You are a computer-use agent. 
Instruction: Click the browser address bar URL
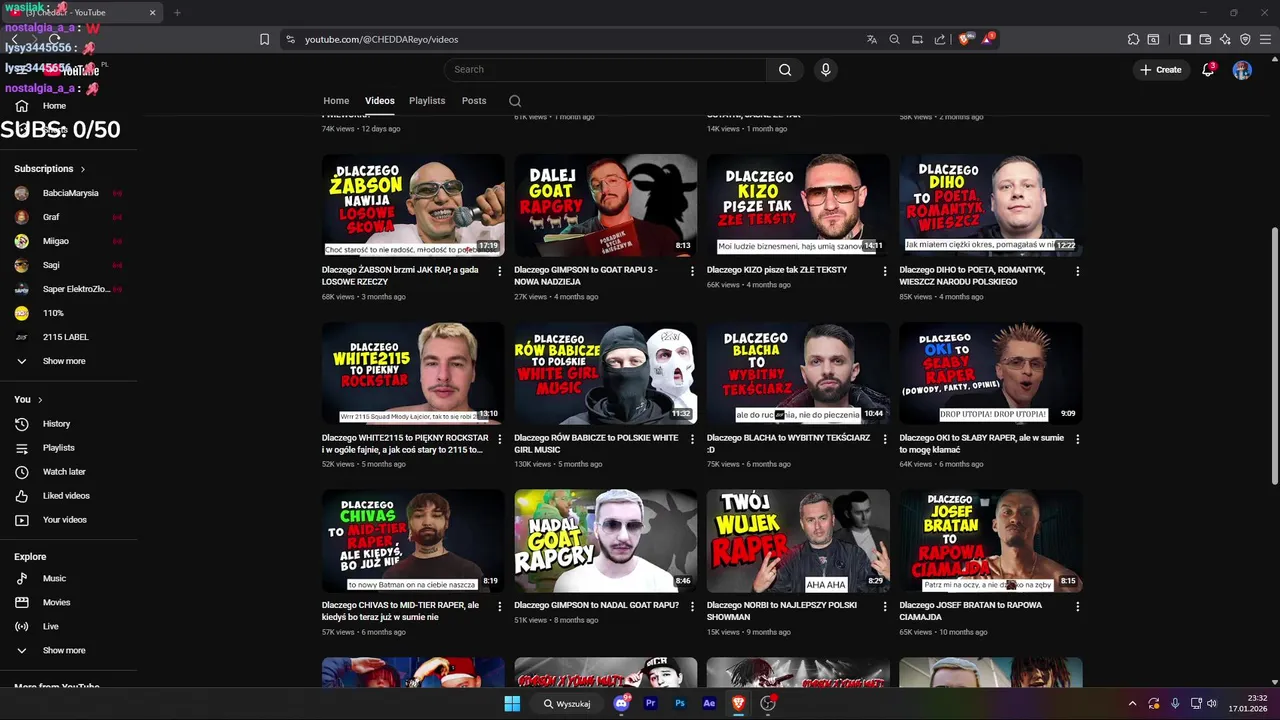pos(381,39)
